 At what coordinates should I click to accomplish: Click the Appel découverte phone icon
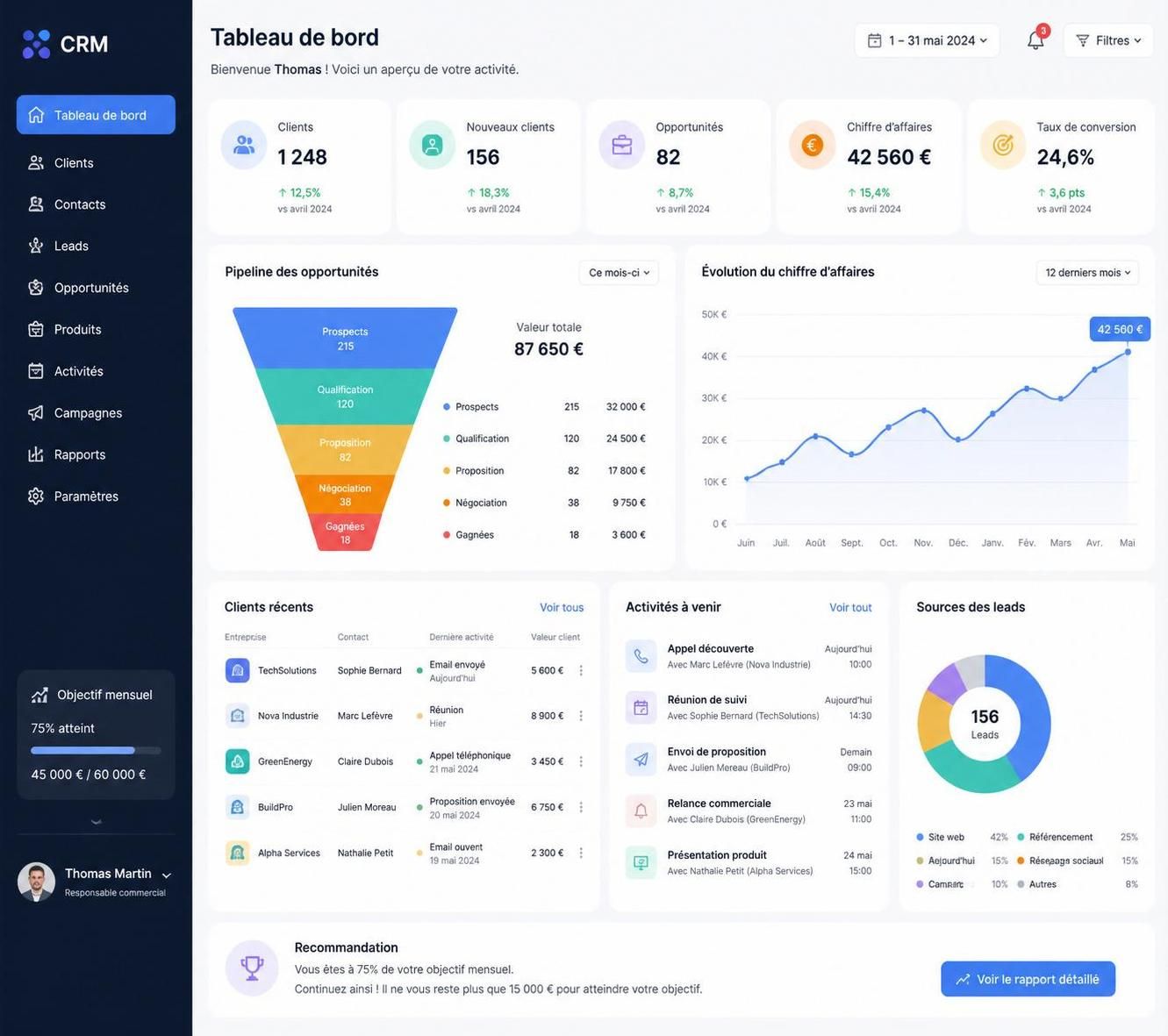tap(641, 656)
